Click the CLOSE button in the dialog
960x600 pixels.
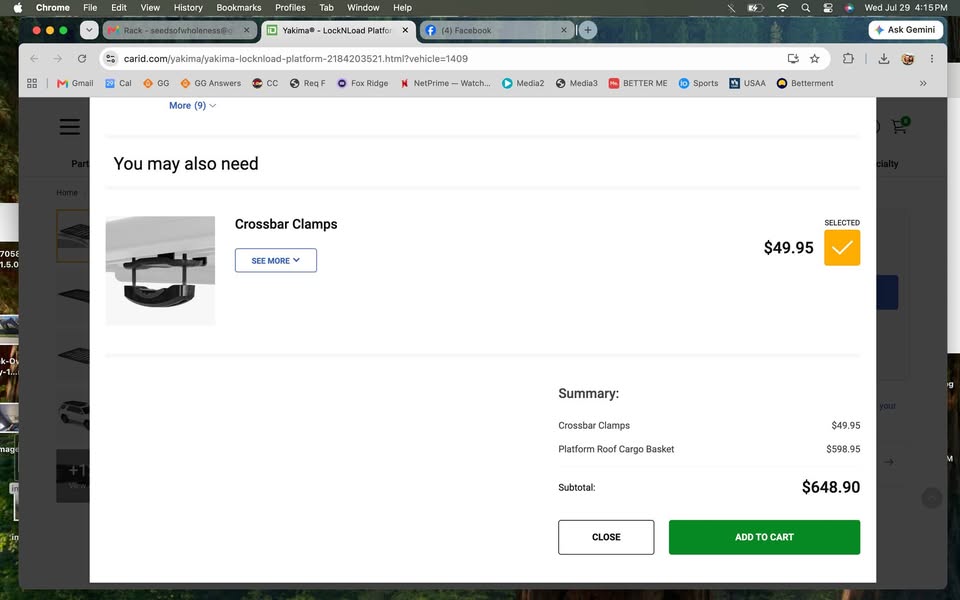(x=606, y=537)
